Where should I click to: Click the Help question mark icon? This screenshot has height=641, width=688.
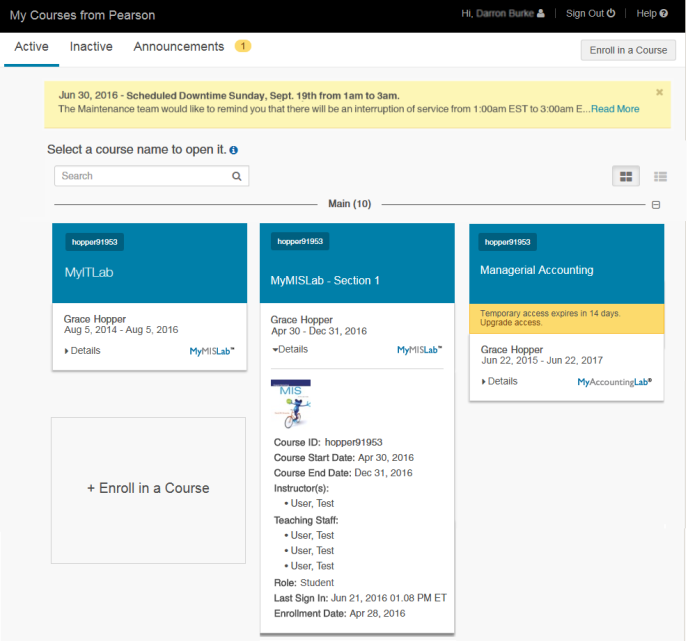[x=664, y=14]
